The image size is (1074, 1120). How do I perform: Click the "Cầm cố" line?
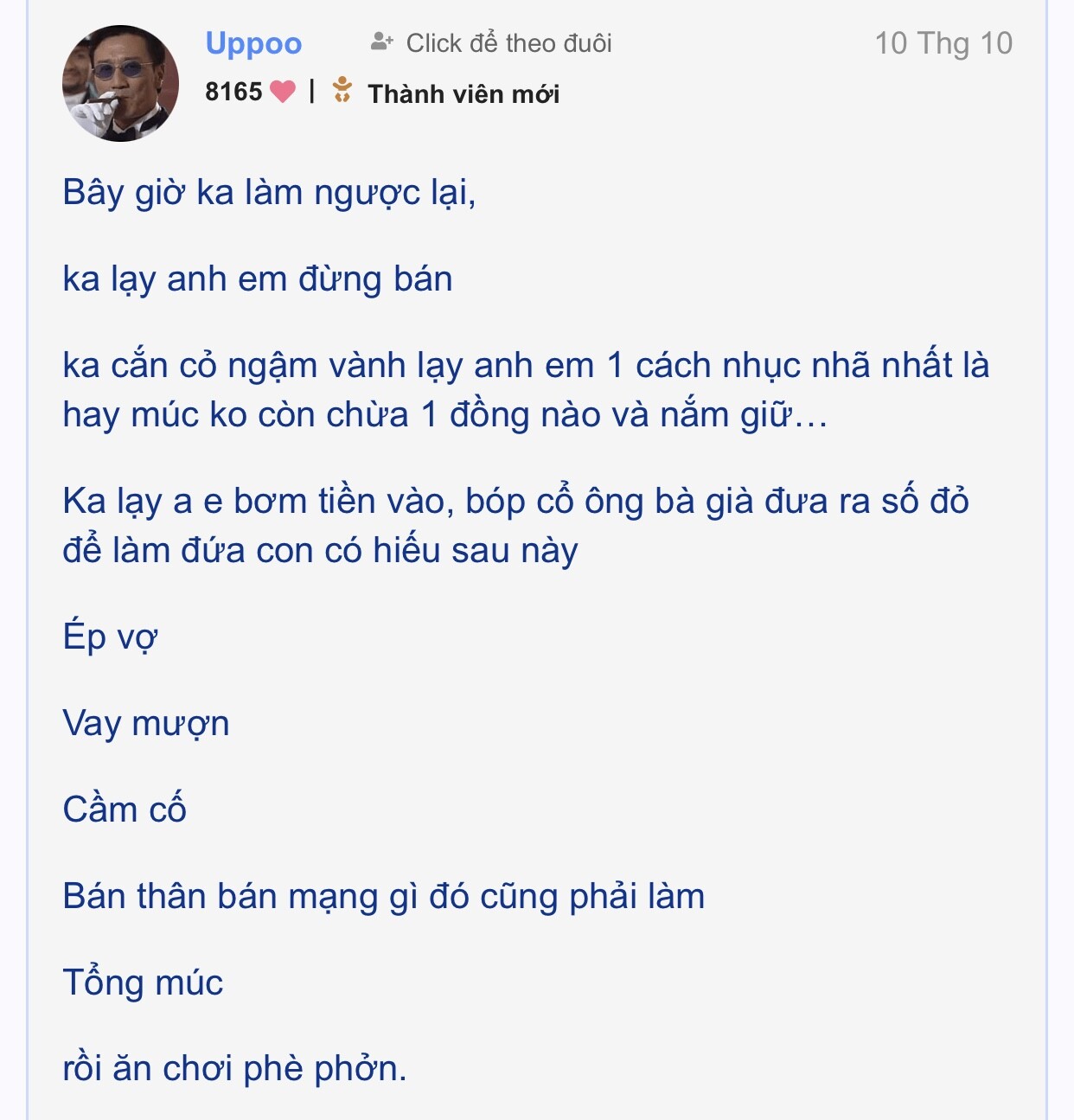pyautogui.click(x=125, y=810)
